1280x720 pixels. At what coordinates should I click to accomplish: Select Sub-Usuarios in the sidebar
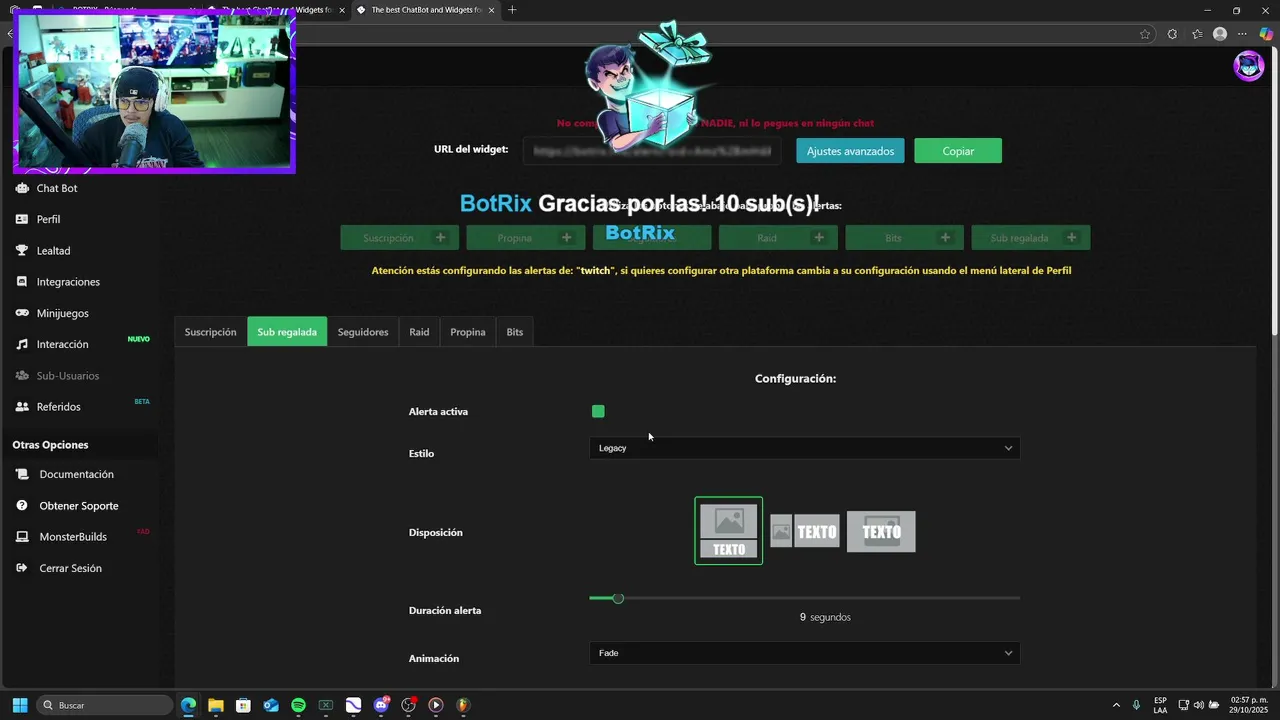67,376
